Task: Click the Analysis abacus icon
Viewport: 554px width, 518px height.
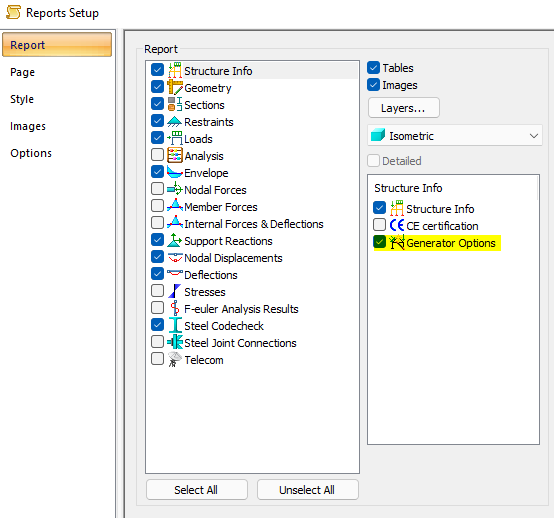Action: [x=175, y=155]
